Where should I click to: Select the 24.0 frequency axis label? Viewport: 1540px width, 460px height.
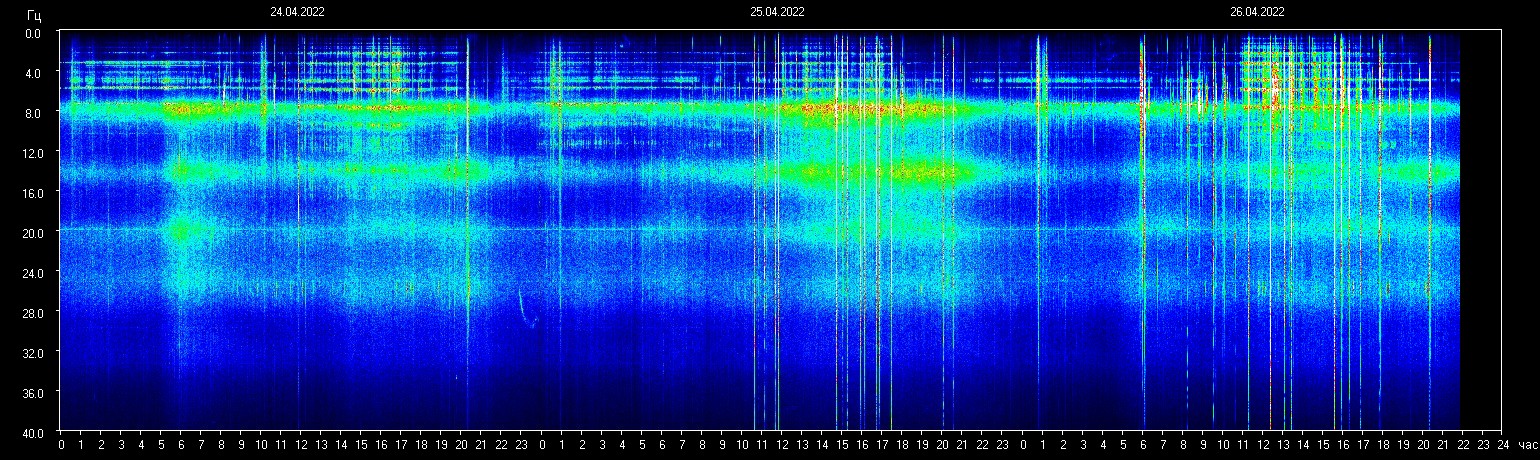[x=31, y=273]
